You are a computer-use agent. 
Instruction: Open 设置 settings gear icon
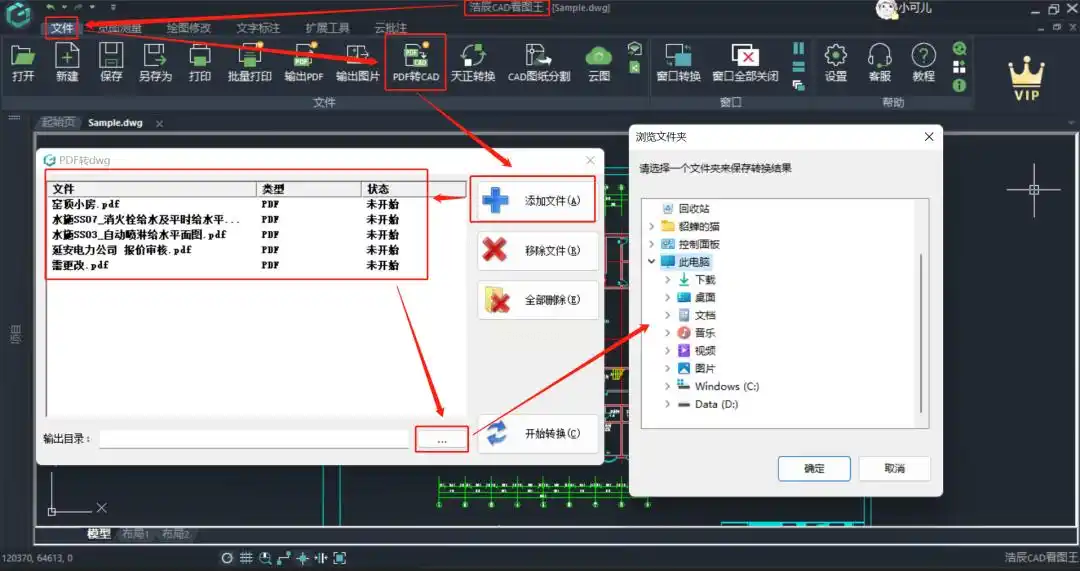(x=835, y=62)
